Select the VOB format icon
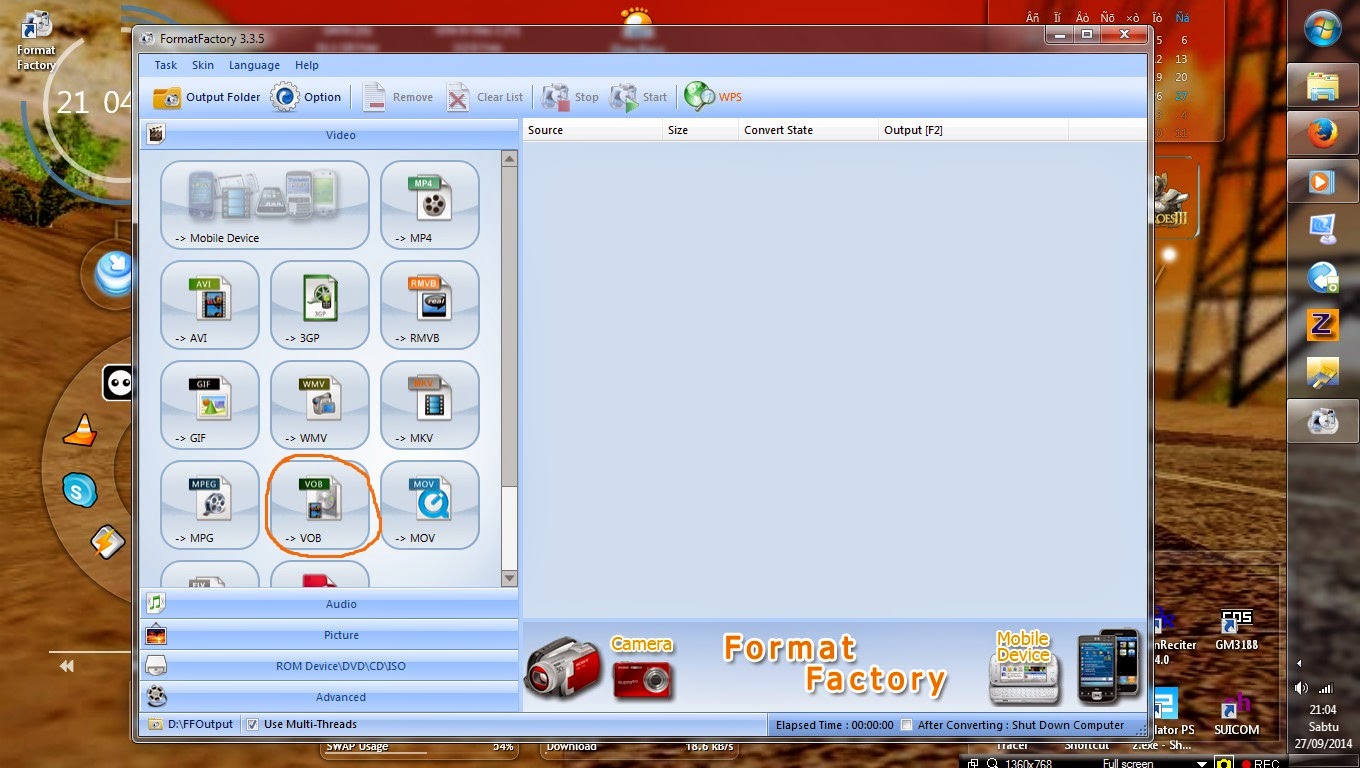Viewport: 1360px width, 768px height. (x=320, y=505)
